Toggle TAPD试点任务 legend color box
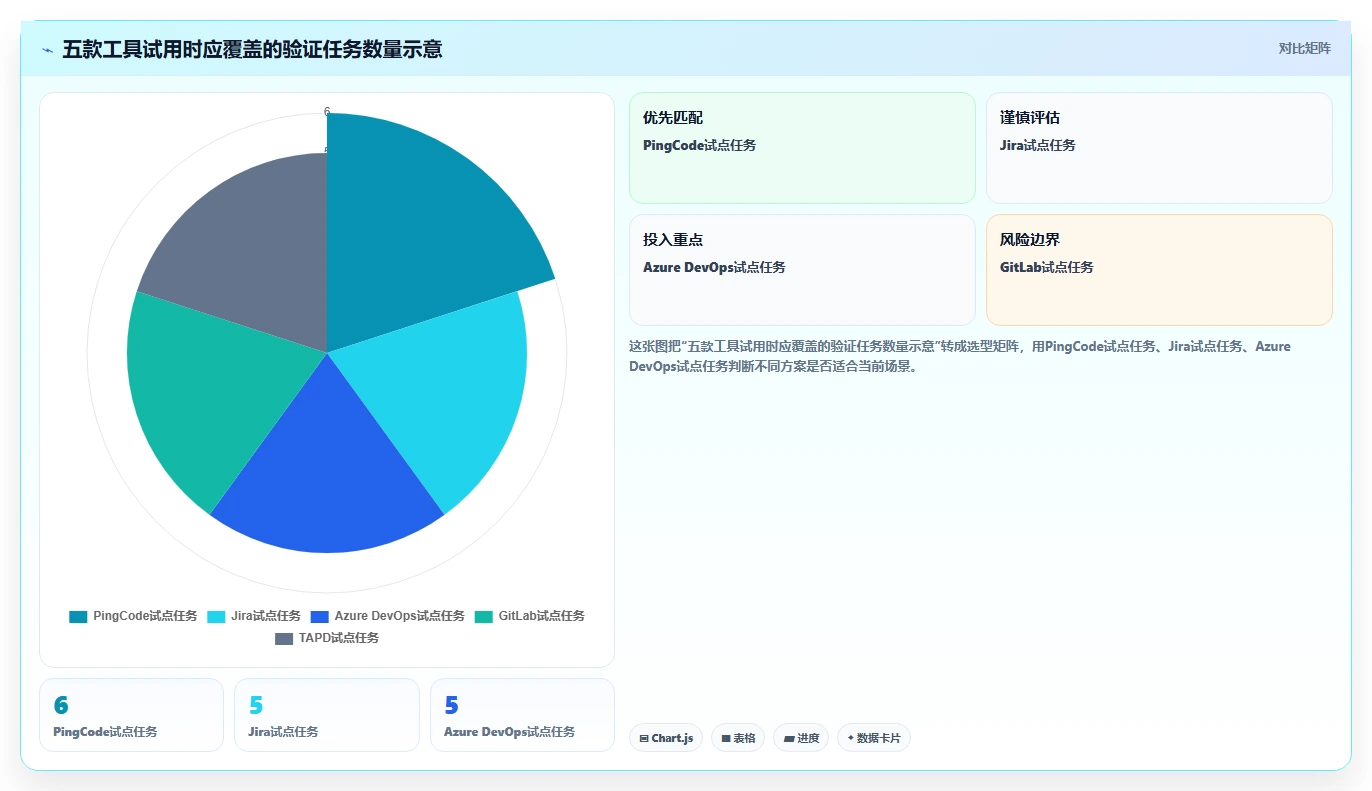The image size is (1372, 791). point(284,638)
